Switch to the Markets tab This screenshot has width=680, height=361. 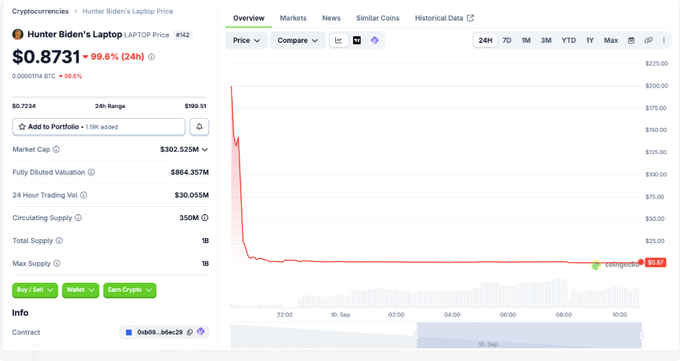click(293, 18)
